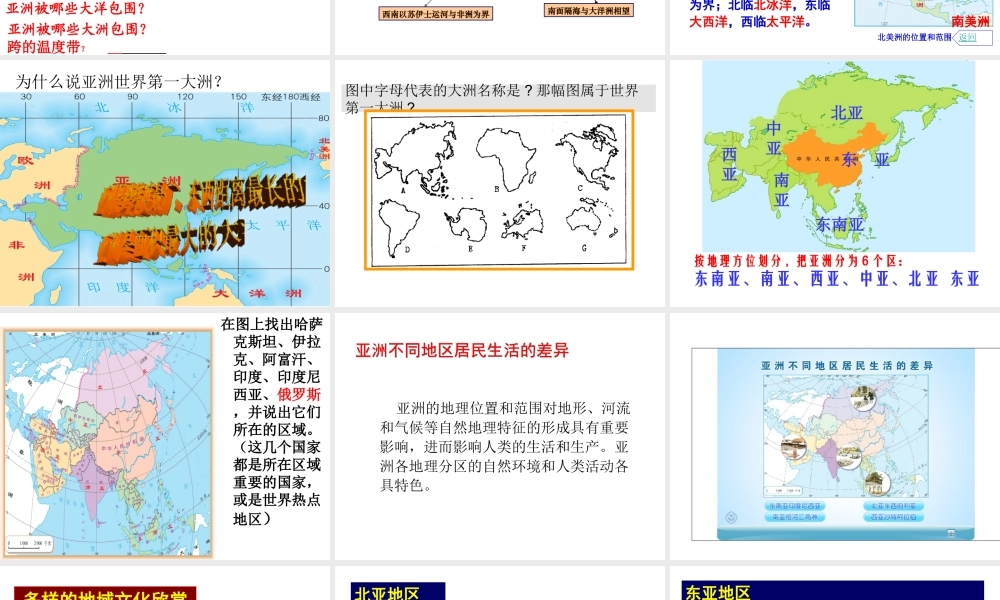The image size is (1000, 600).
Task: Click the paragraph starting 亚洲的地理位置和范围
Action: coord(504,446)
